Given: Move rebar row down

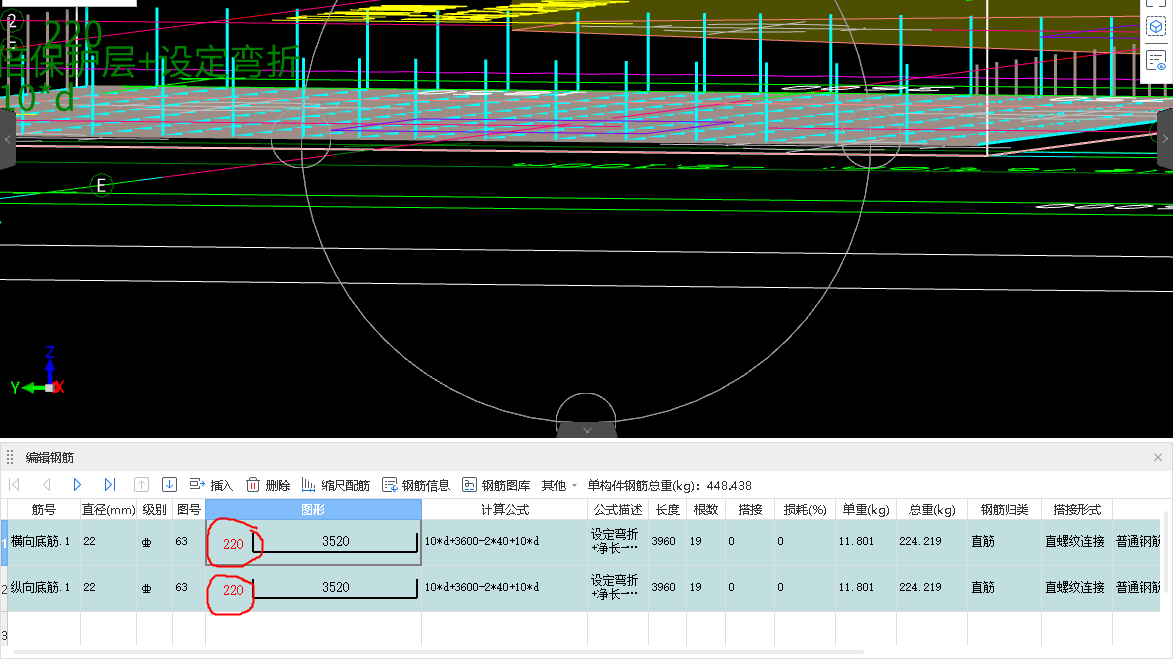Looking at the screenshot, I should click(169, 485).
